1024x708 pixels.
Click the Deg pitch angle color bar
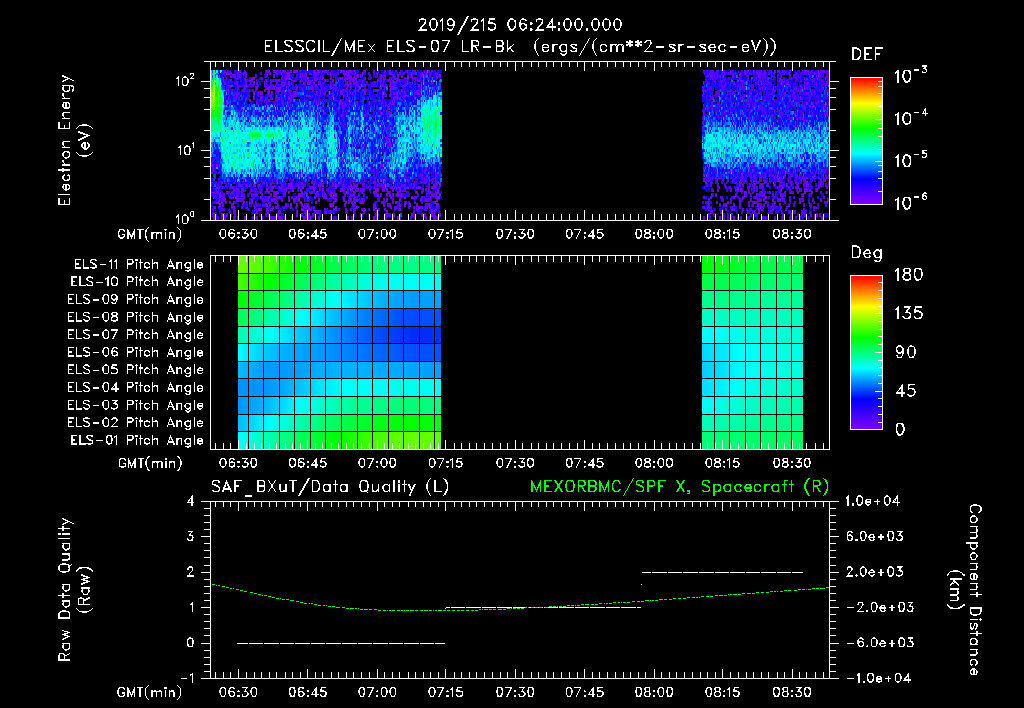point(866,353)
